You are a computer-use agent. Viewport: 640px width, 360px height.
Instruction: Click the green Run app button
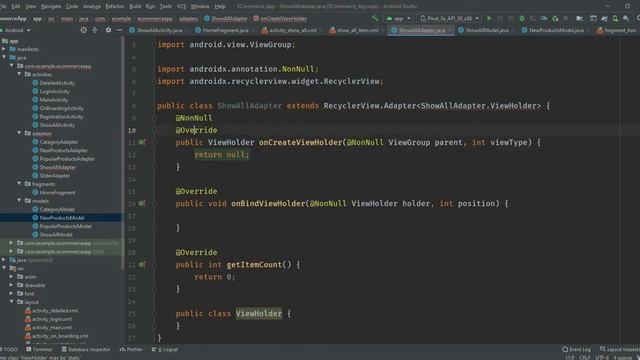489,18
